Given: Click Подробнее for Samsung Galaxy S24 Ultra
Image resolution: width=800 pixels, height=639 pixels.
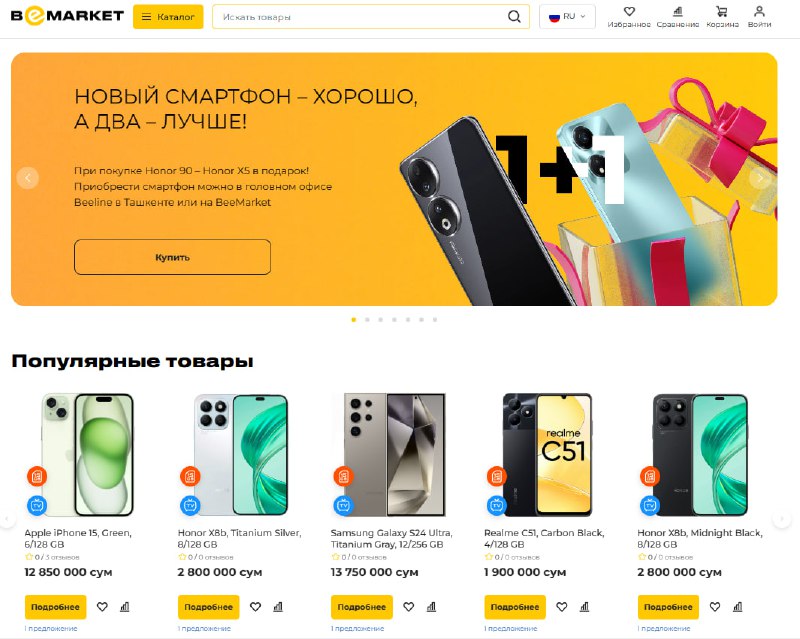Looking at the screenshot, I should pyautogui.click(x=362, y=607).
